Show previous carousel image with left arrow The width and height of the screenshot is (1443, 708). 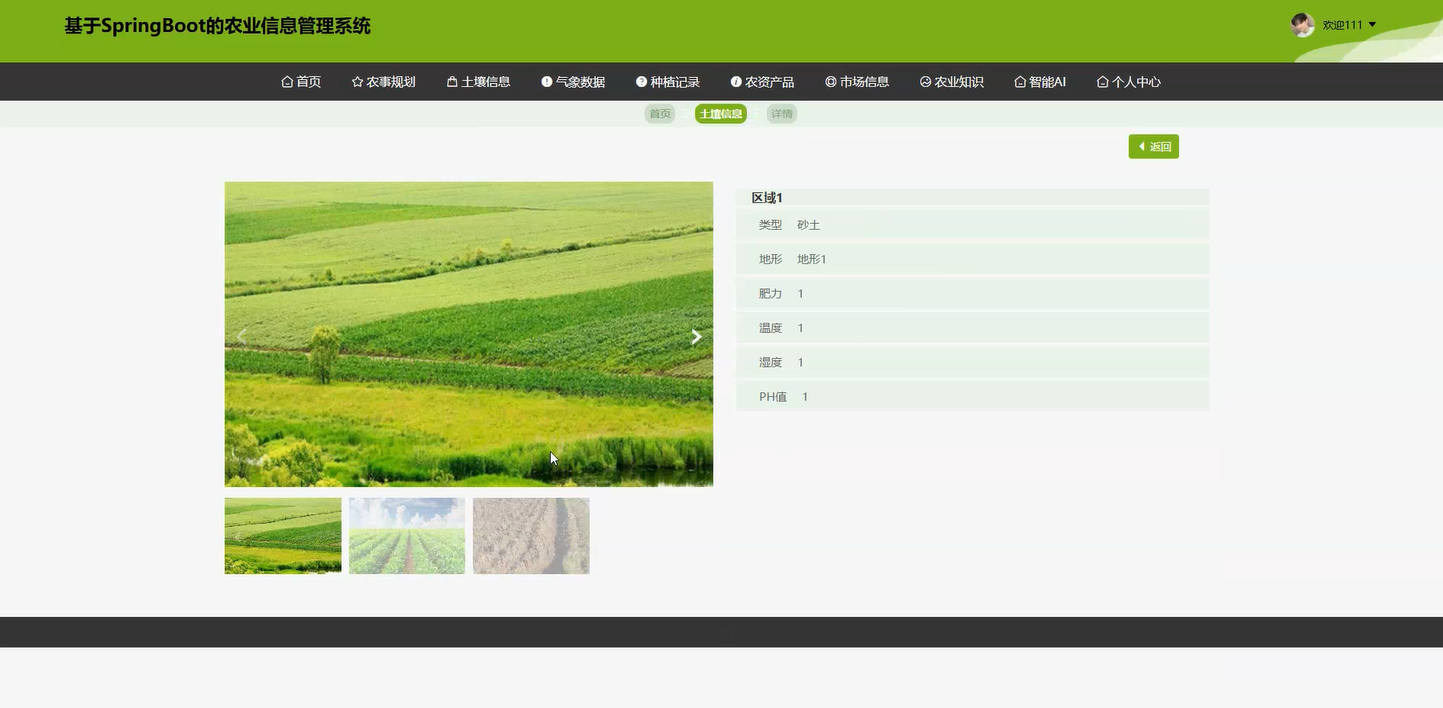coord(241,337)
